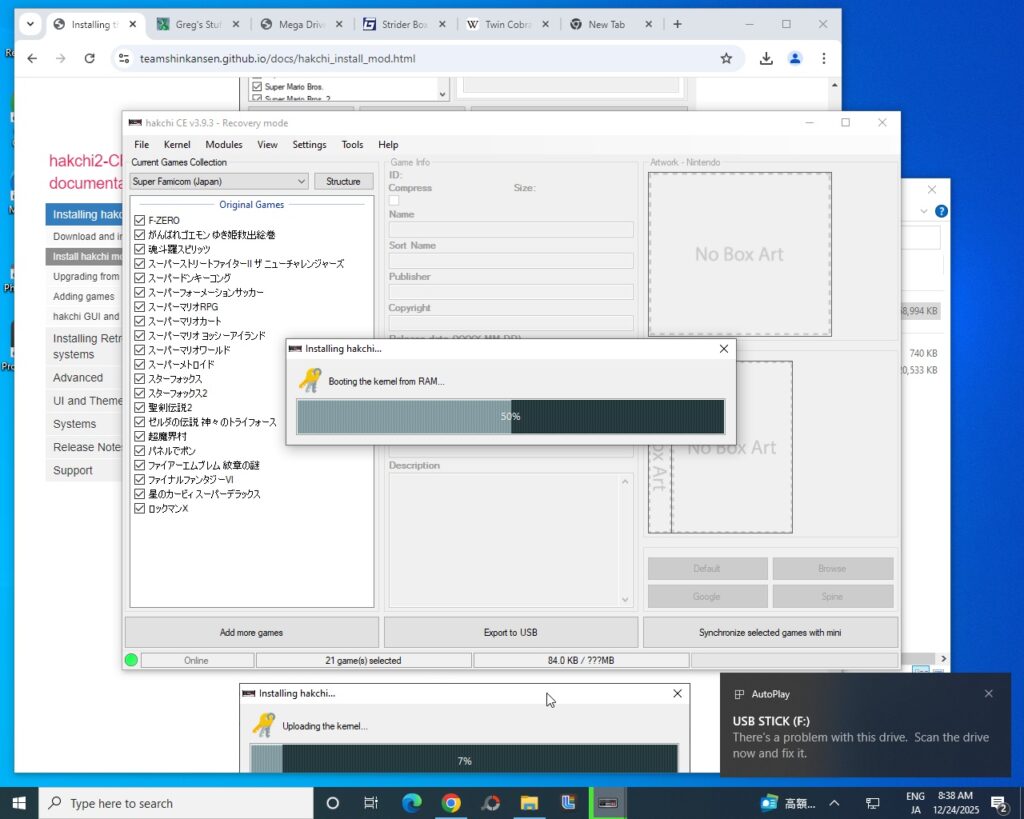The width and height of the screenshot is (1024, 819).
Task: Click the Structure button
Action: pos(343,182)
